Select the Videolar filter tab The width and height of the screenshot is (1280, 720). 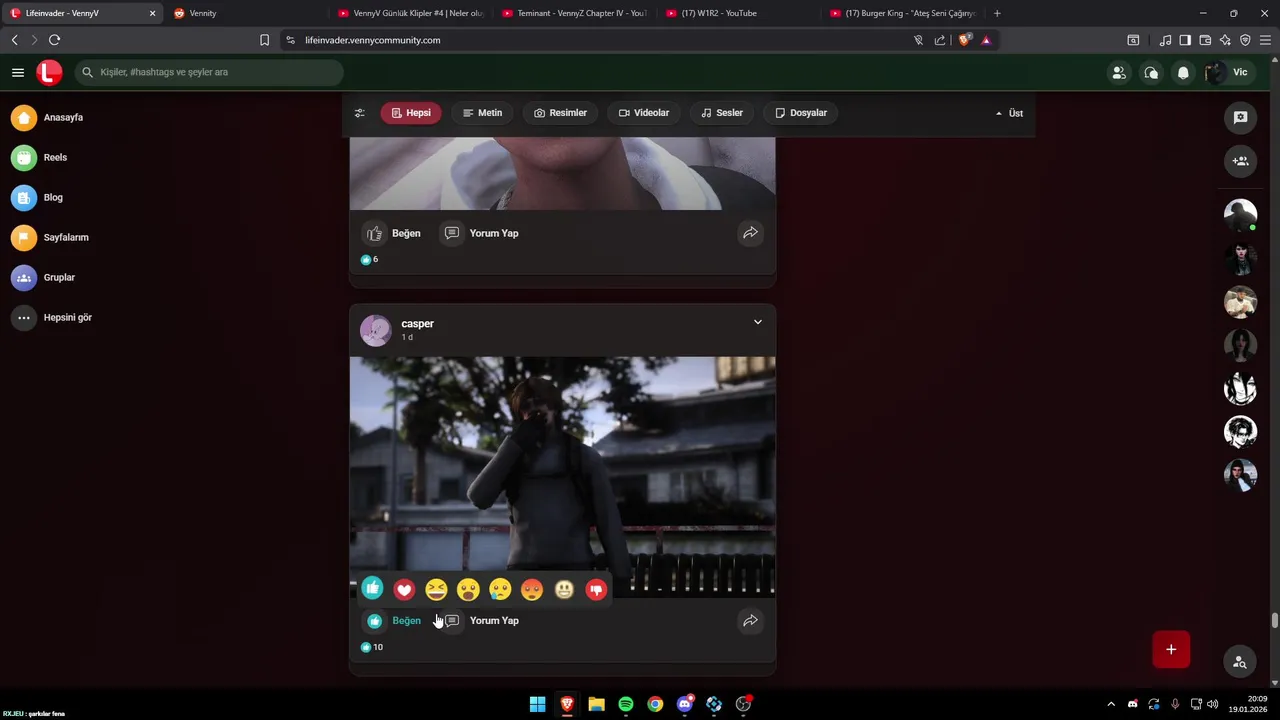(644, 113)
